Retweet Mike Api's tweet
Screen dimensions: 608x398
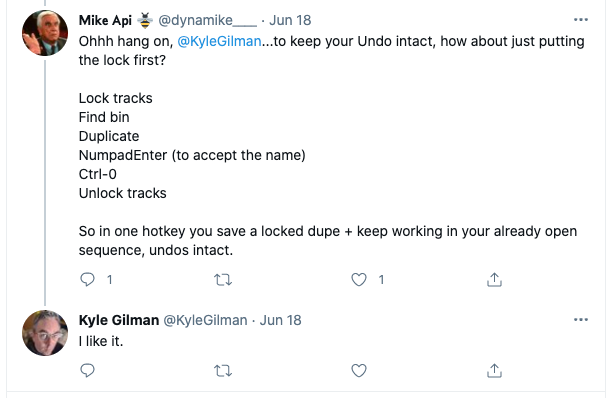point(223,279)
